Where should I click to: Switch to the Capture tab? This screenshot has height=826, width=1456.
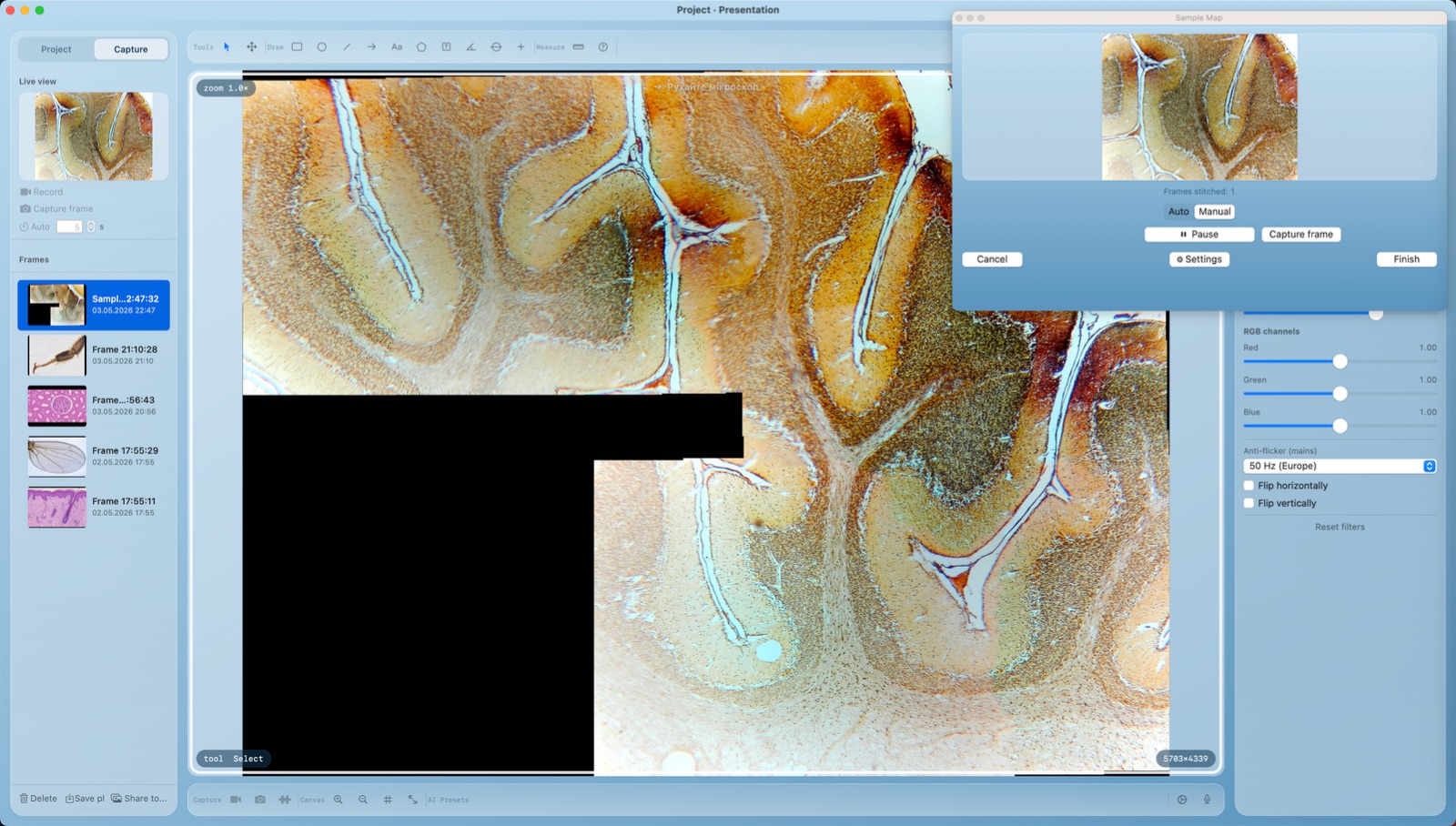pos(131,49)
